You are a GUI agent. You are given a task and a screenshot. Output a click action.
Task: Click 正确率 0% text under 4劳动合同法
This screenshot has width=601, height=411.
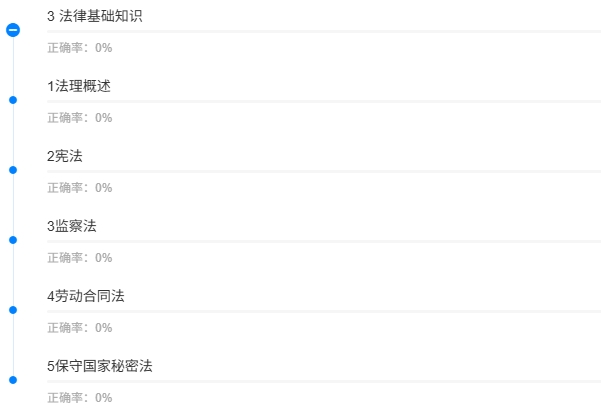click(x=80, y=328)
